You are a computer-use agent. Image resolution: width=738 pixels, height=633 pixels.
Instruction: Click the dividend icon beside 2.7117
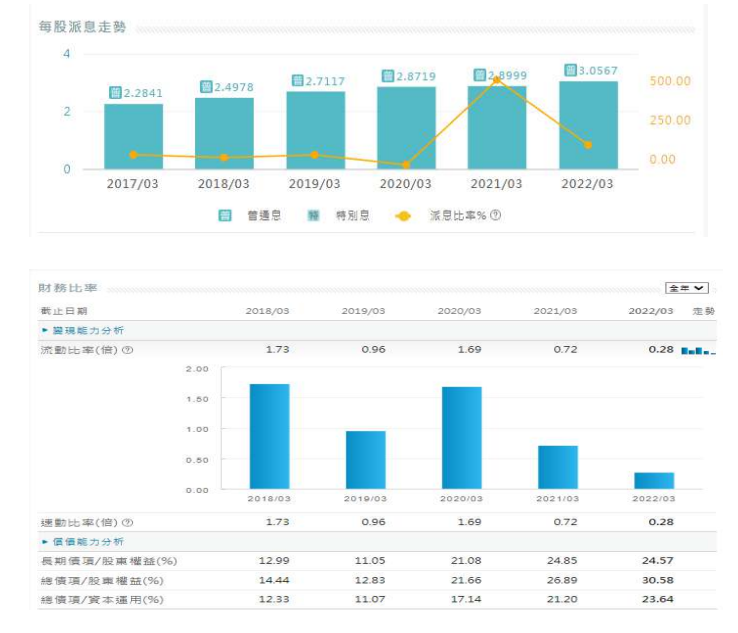[297, 80]
